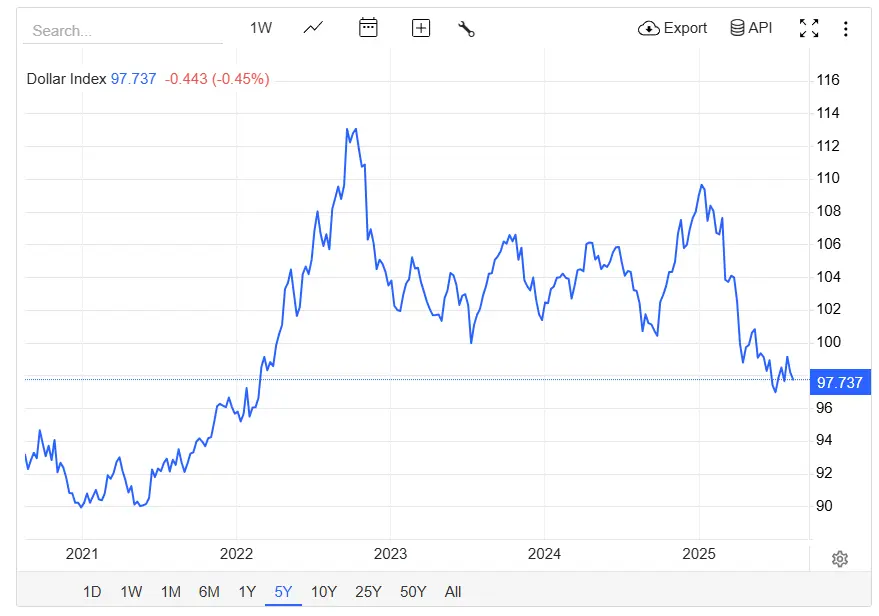Reselect the highlighted 5Y timeframe
879x616 pixels.
tap(283, 591)
